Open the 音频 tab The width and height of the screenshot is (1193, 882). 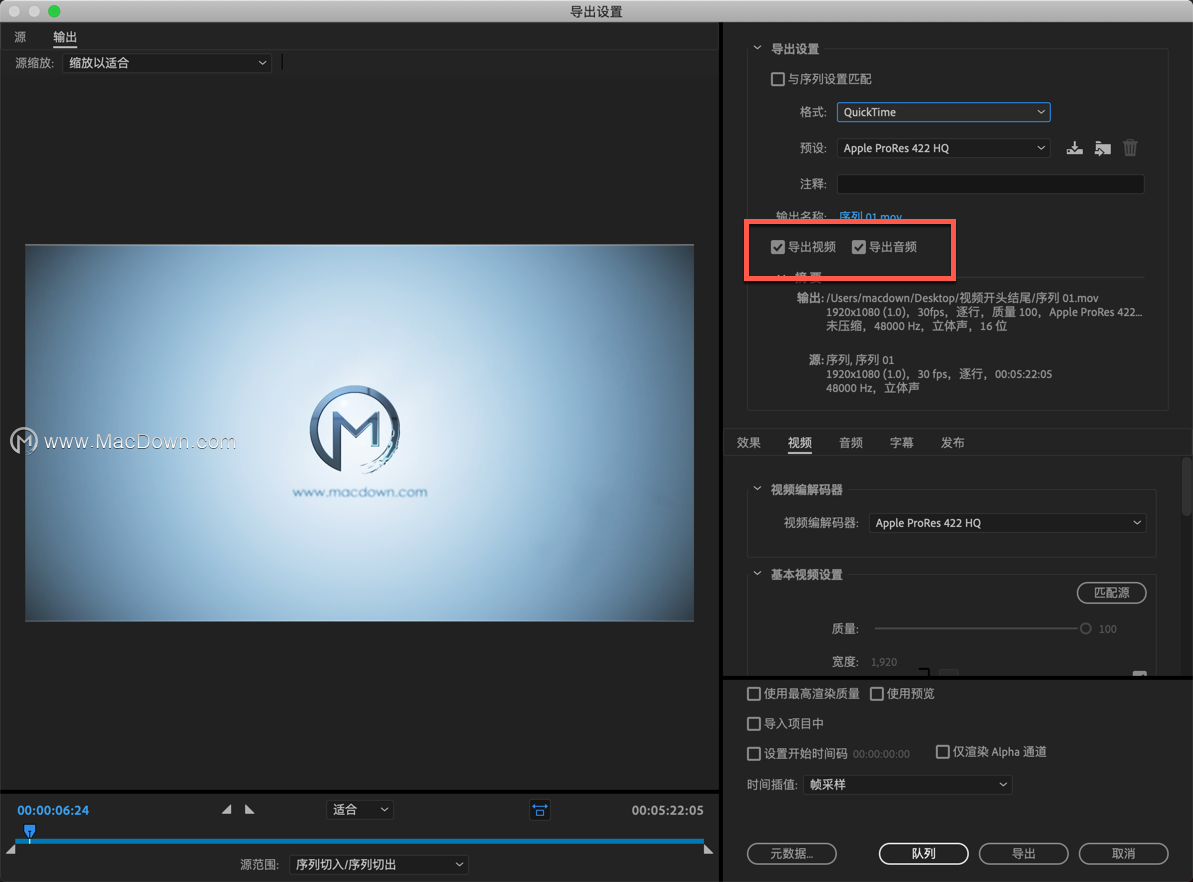click(x=851, y=443)
